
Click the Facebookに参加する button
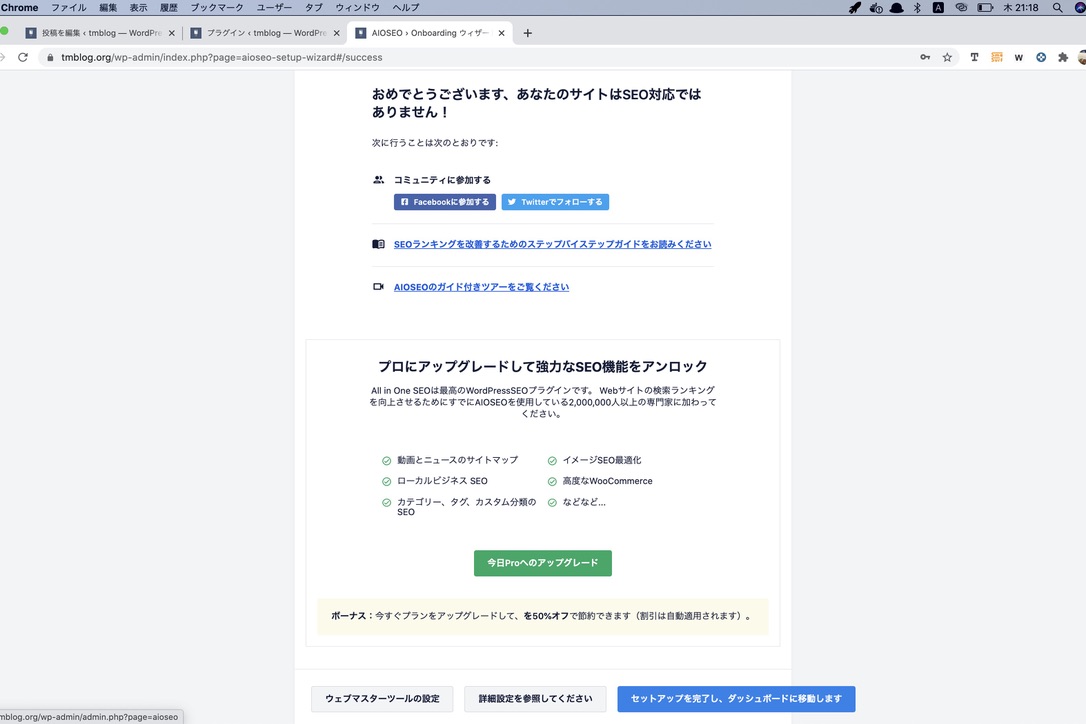[445, 202]
